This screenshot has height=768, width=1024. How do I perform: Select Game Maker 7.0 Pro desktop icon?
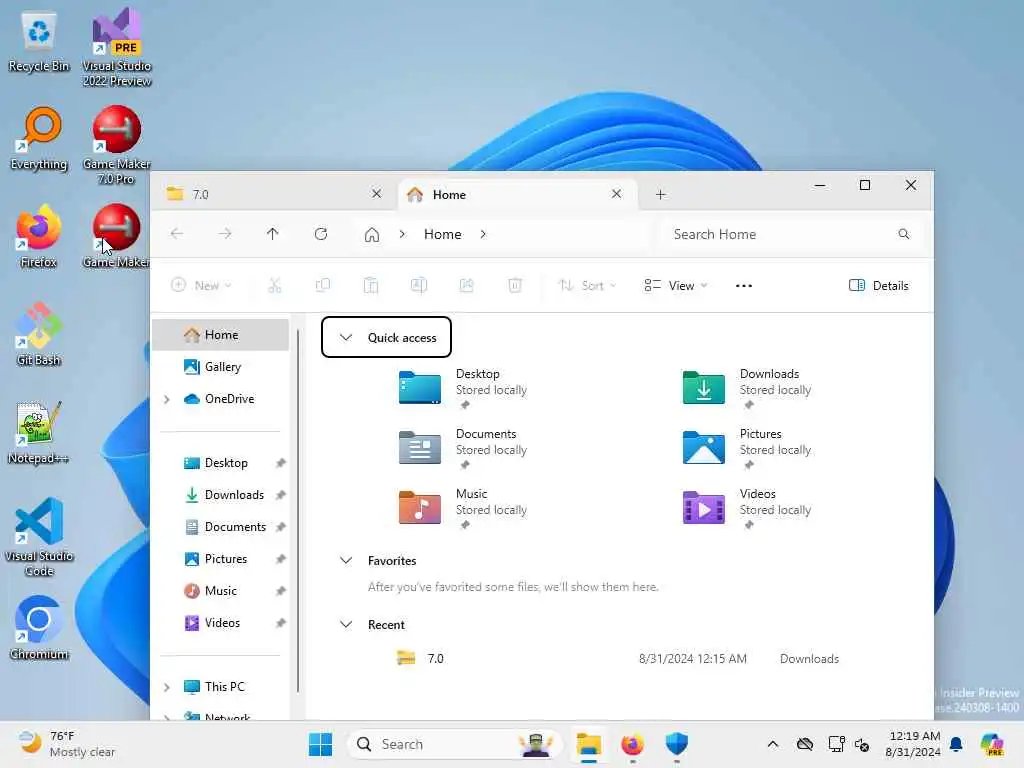click(116, 145)
